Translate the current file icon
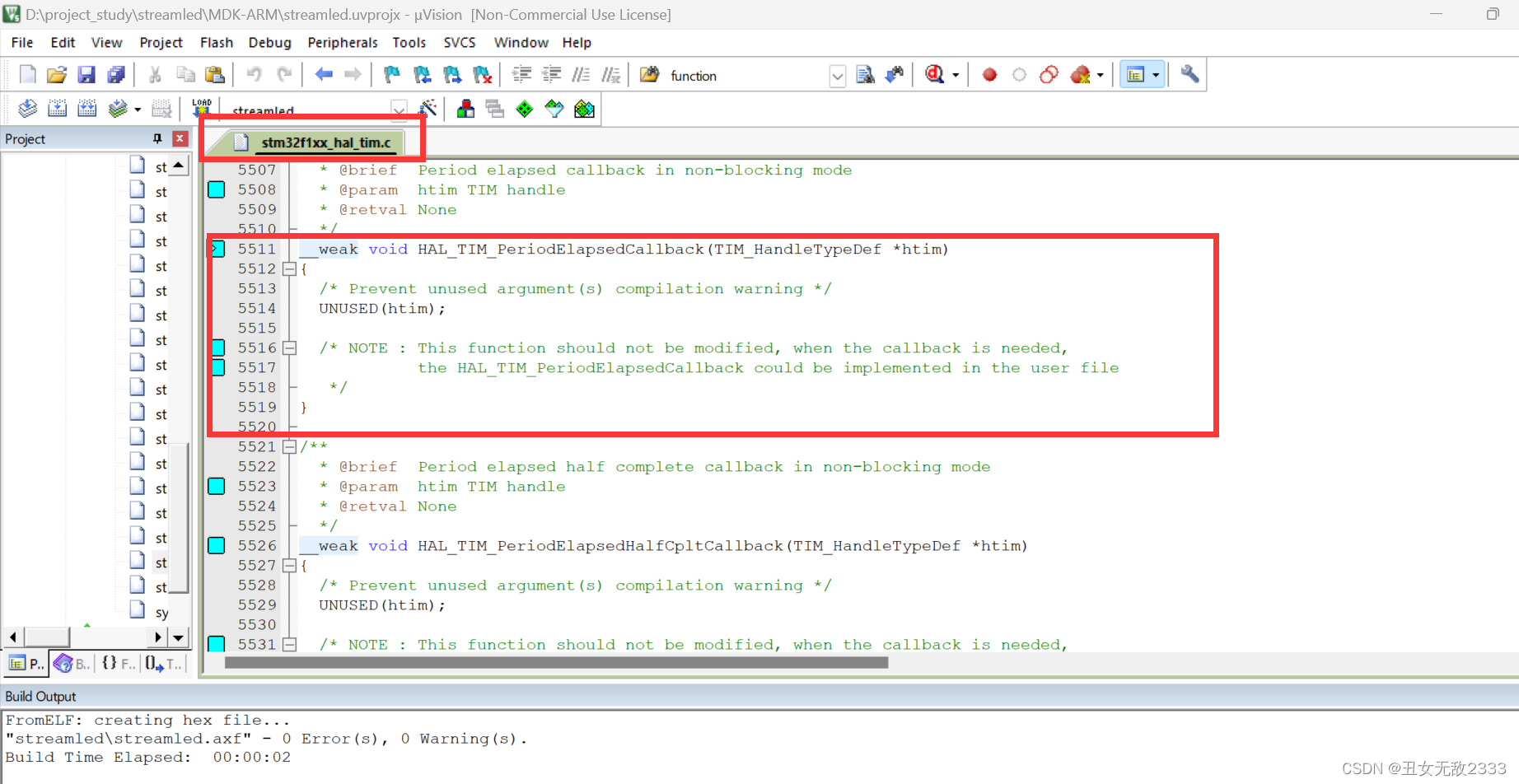This screenshot has width=1519, height=784. pos(27,109)
